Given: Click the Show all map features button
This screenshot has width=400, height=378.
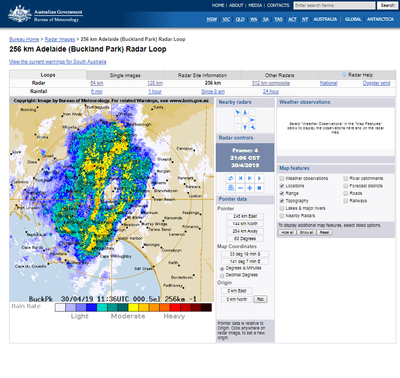Looking at the screenshot, I should click(306, 232).
